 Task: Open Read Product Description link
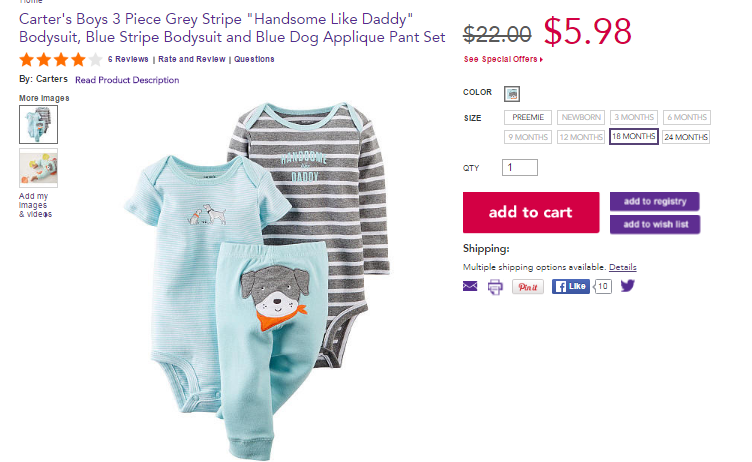point(127,80)
